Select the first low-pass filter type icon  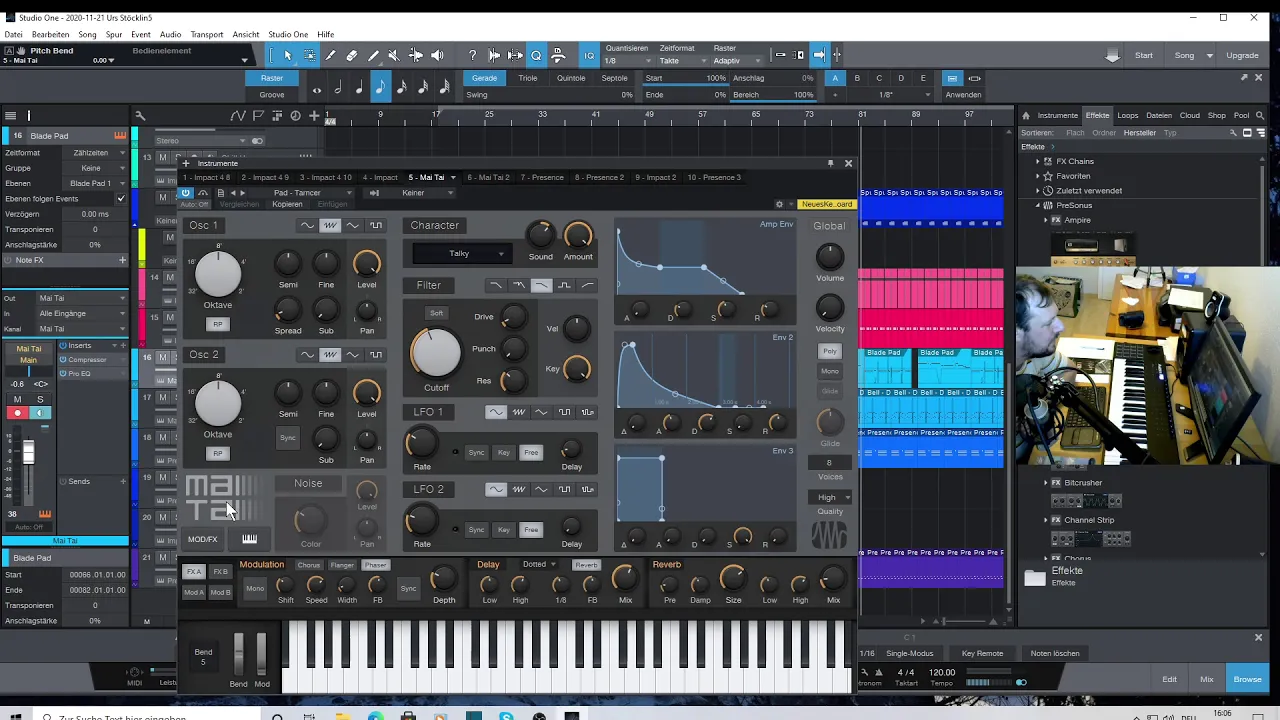tap(495, 286)
